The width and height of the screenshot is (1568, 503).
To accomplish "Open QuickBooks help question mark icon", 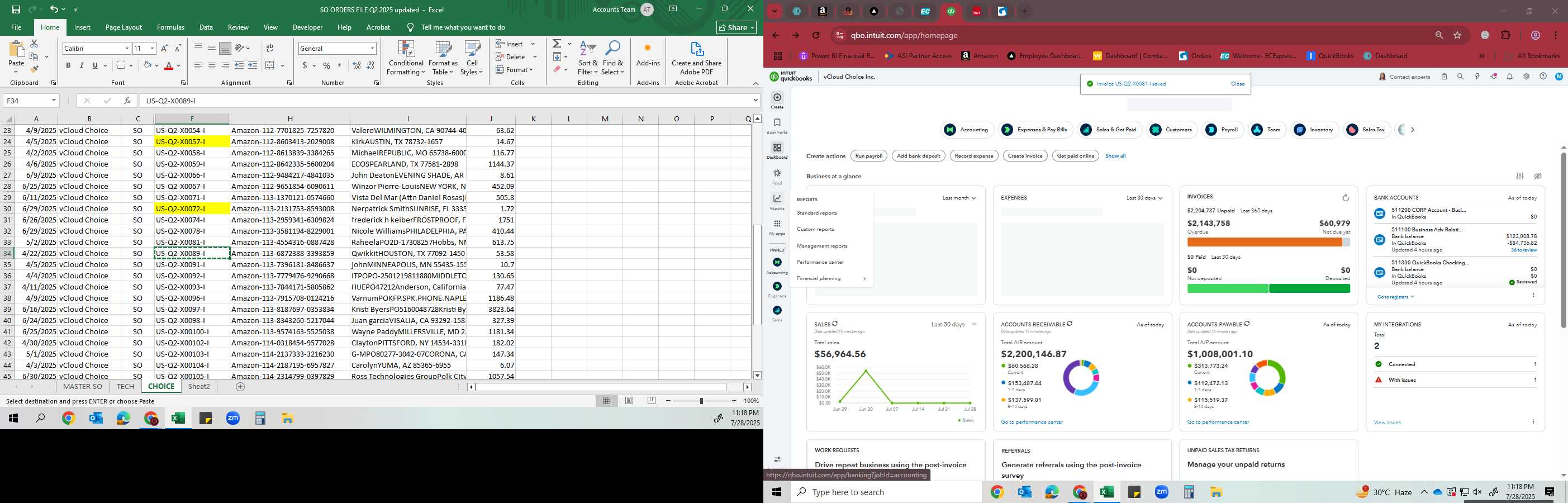I will point(1543,77).
